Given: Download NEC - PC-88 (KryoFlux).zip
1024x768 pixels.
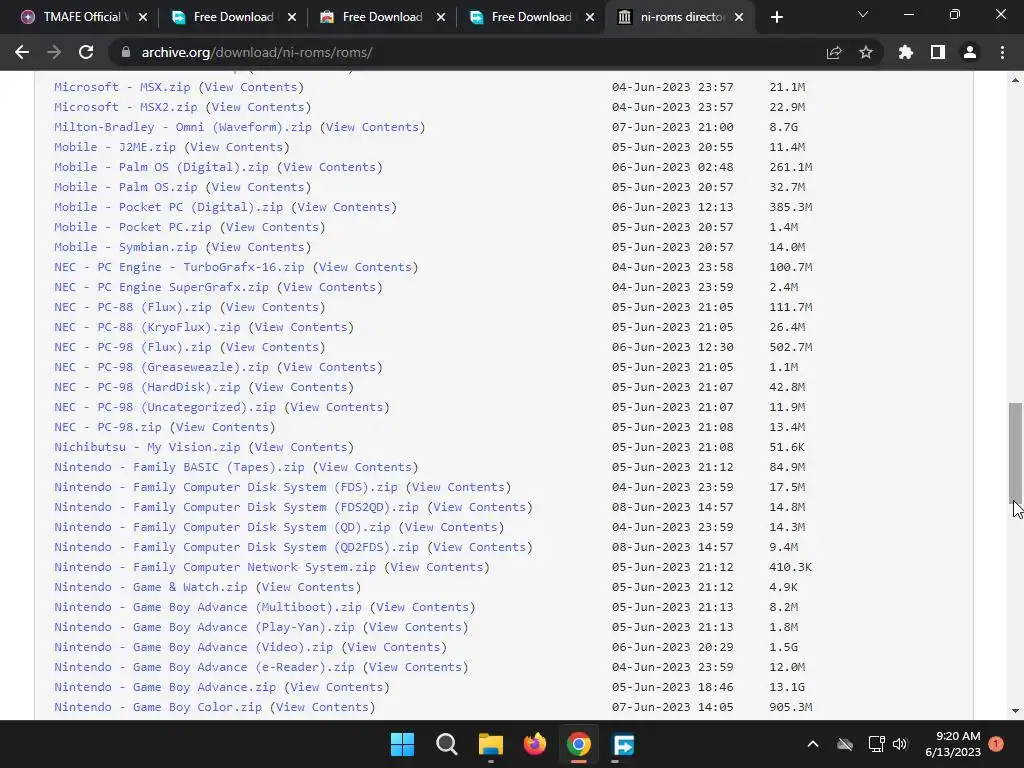Looking at the screenshot, I should tap(147, 327).
